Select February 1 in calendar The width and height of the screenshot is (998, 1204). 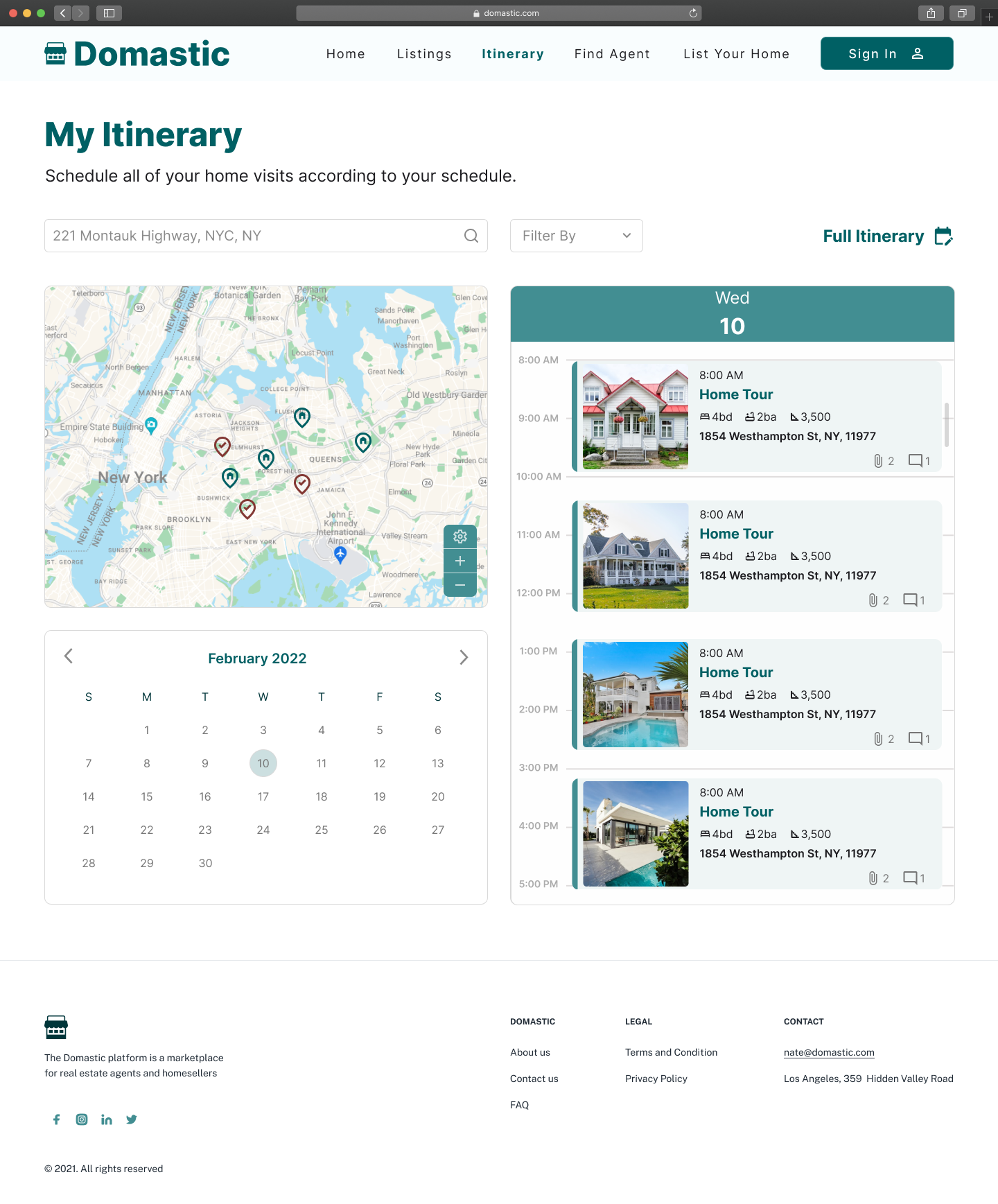(x=147, y=730)
